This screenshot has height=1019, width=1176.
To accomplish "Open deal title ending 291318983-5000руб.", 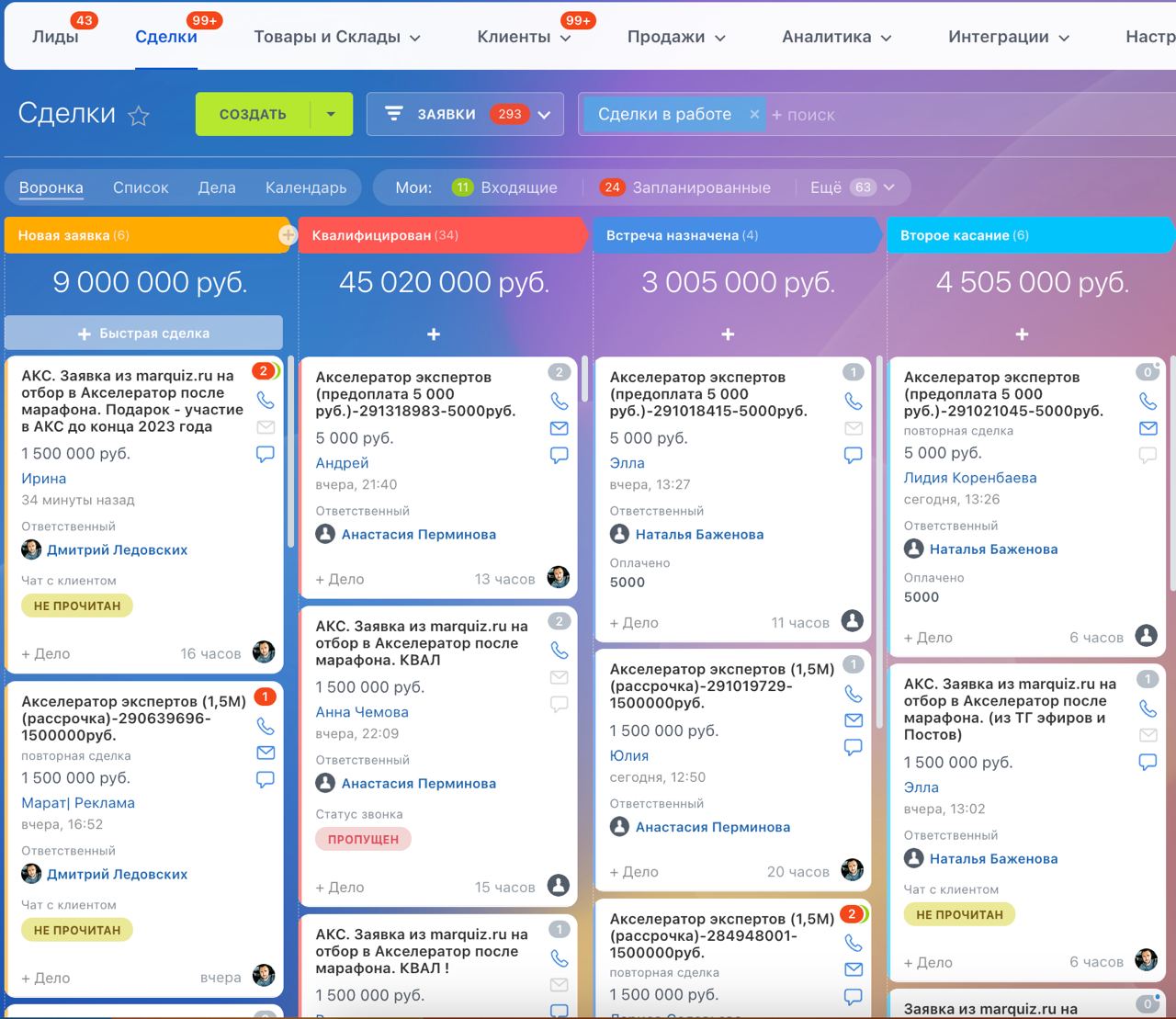I will [415, 394].
